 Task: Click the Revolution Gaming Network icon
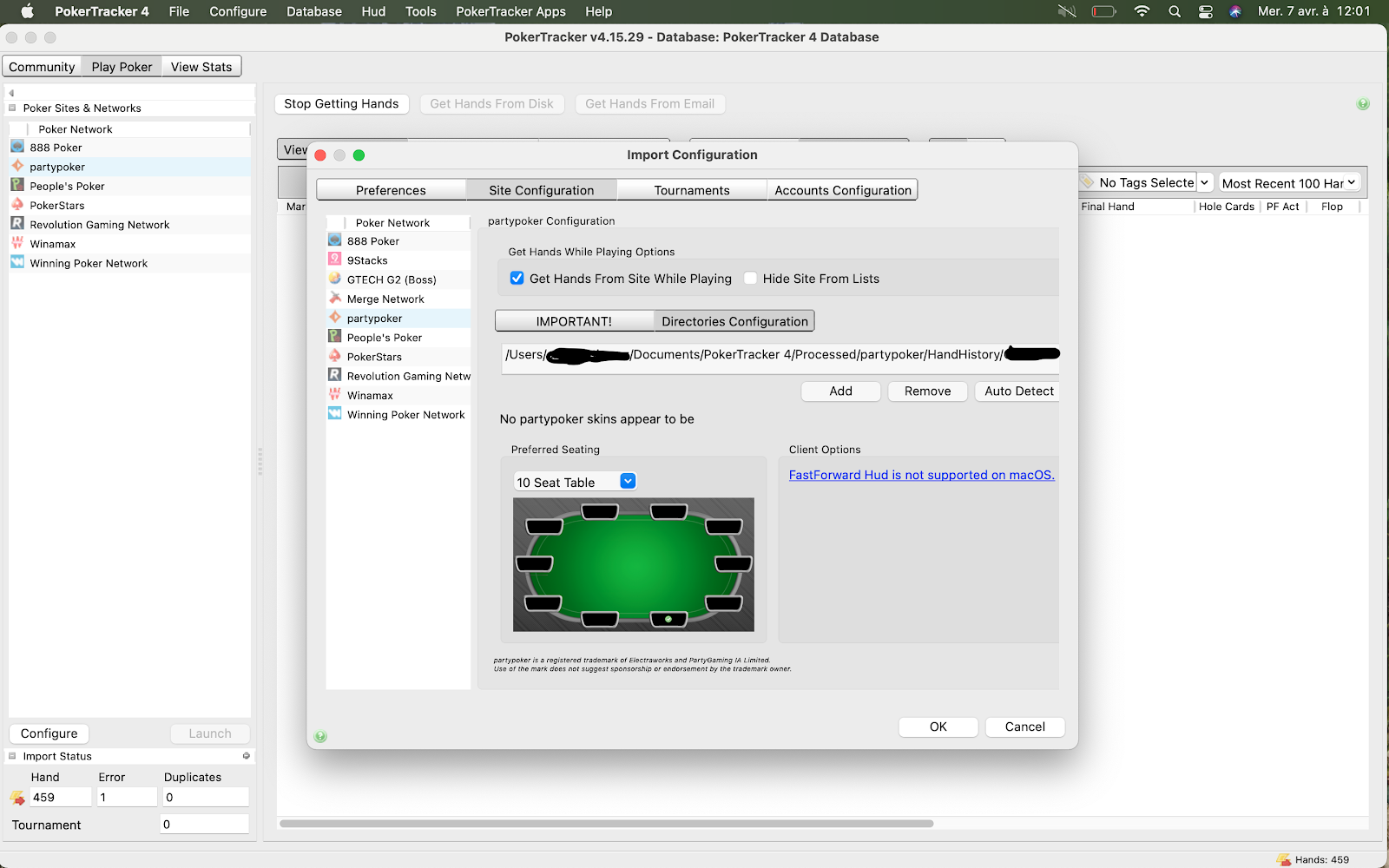click(335, 375)
